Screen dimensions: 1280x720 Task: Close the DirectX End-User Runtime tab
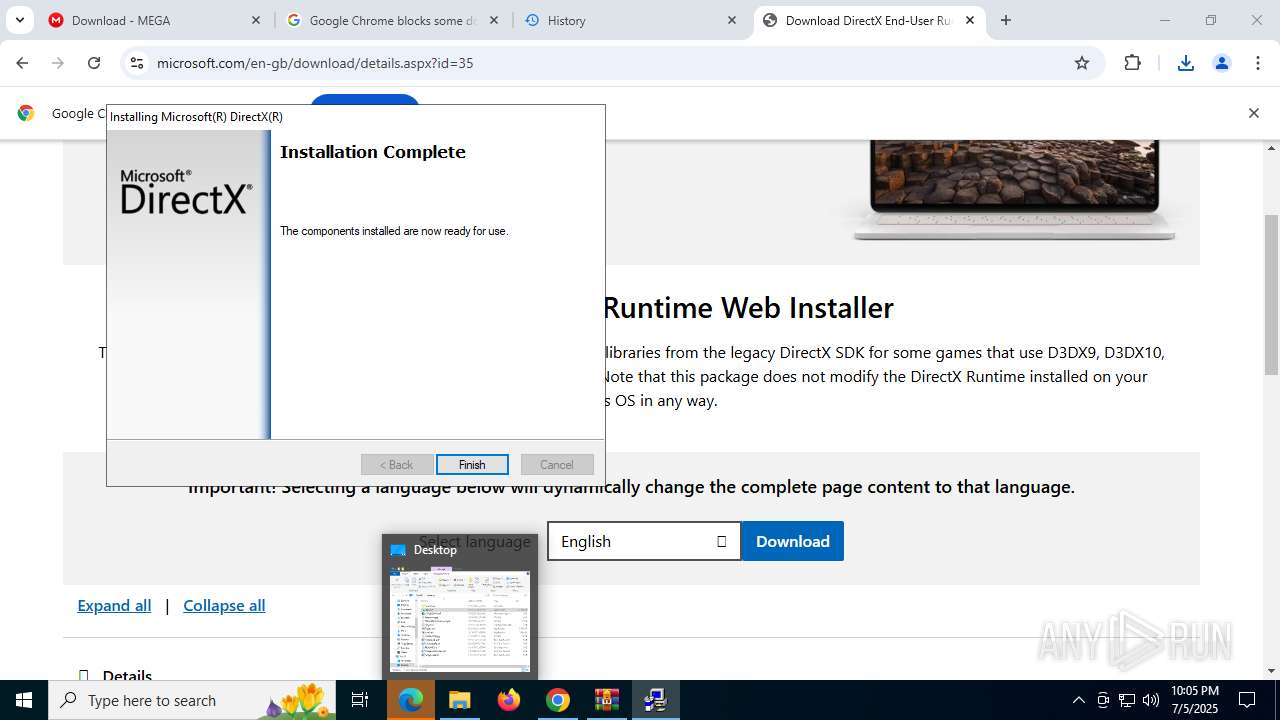[970, 20]
